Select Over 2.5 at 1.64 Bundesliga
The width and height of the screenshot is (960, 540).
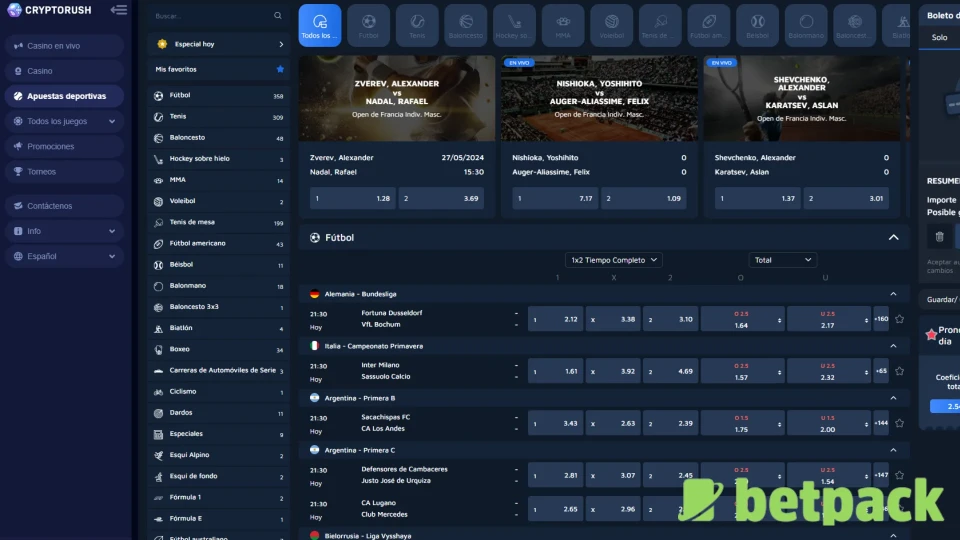point(742,319)
